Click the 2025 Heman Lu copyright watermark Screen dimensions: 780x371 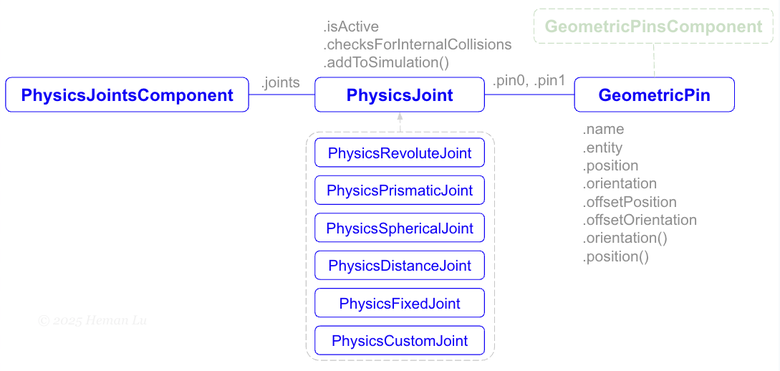click(x=93, y=321)
